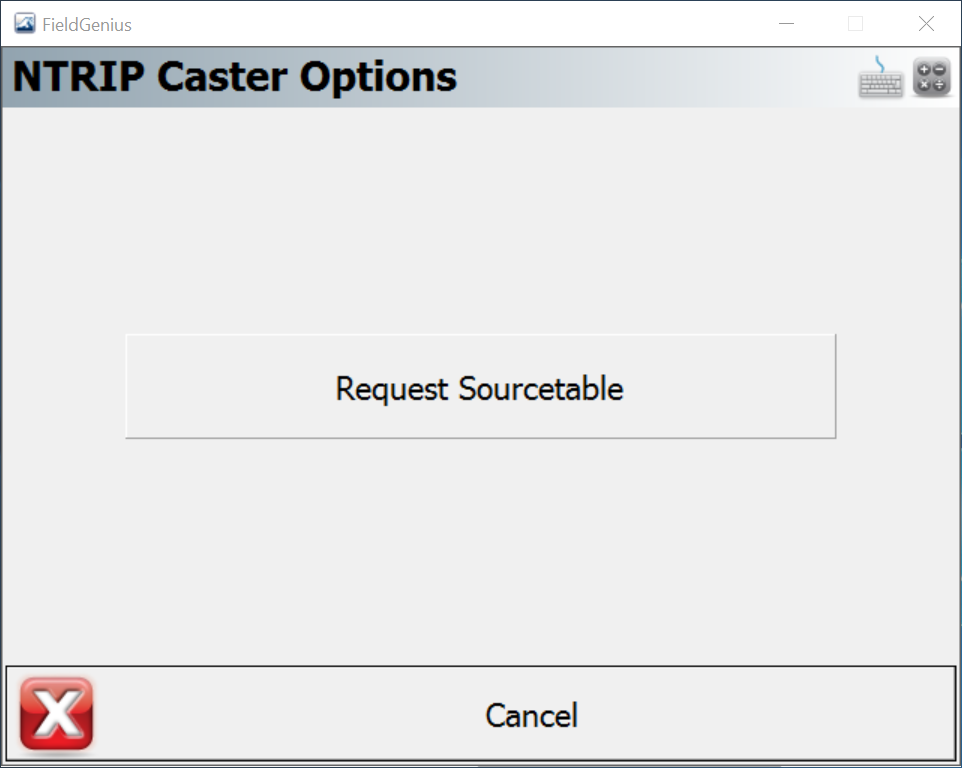Open the calculator icon in header
The height and width of the screenshot is (768, 962).
point(931,78)
